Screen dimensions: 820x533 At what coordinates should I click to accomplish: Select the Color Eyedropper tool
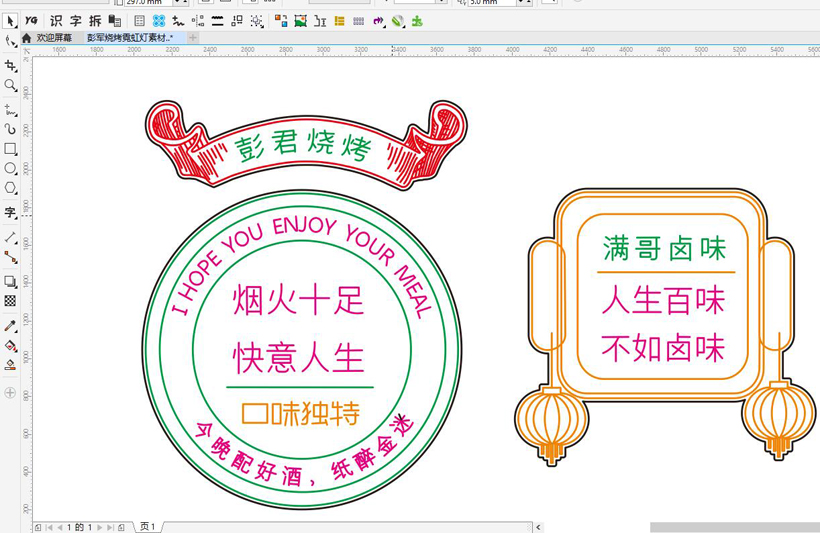[x=10, y=326]
